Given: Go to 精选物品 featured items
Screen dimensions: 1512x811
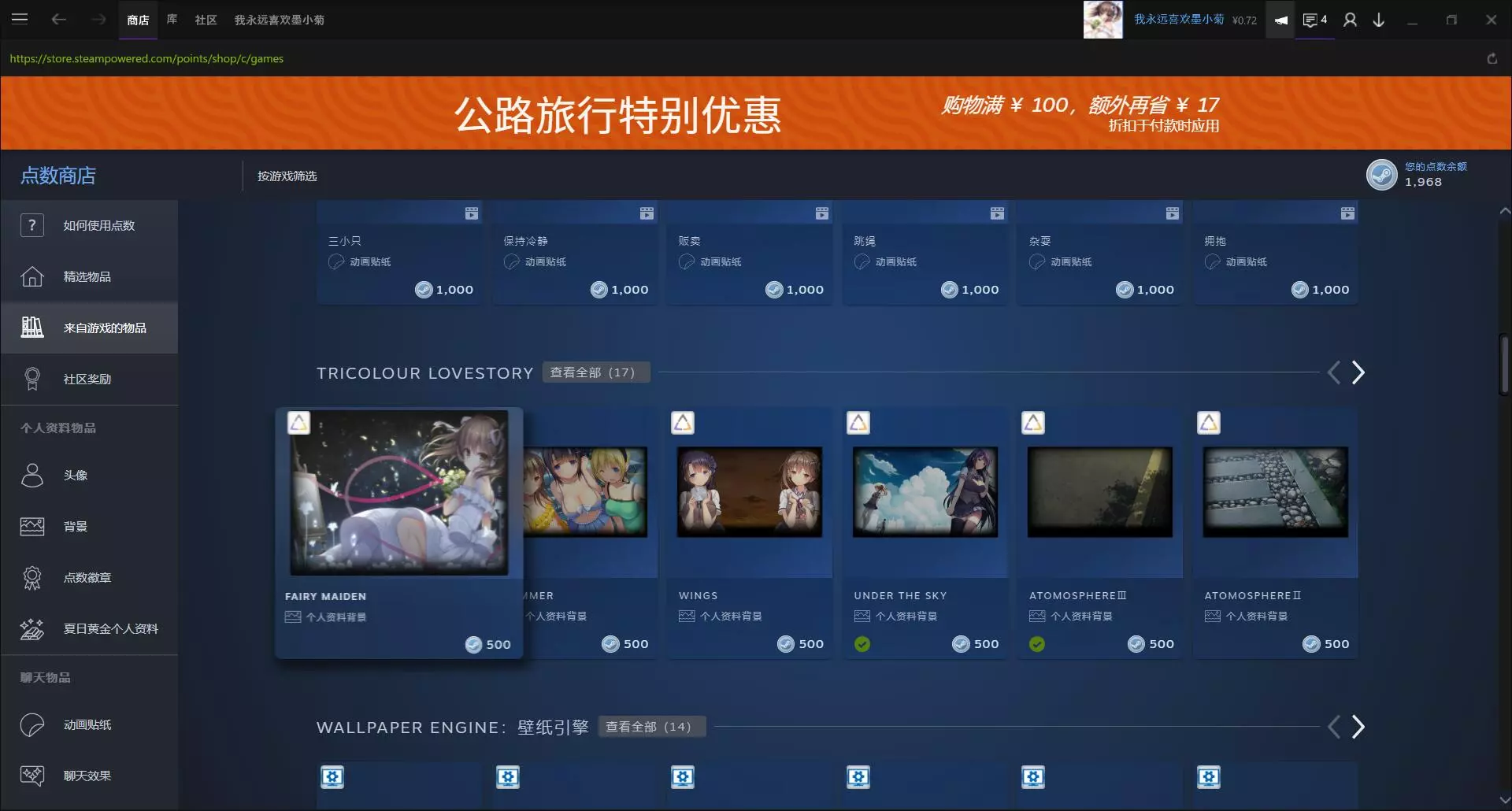Looking at the screenshot, I should pyautogui.click(x=89, y=276).
